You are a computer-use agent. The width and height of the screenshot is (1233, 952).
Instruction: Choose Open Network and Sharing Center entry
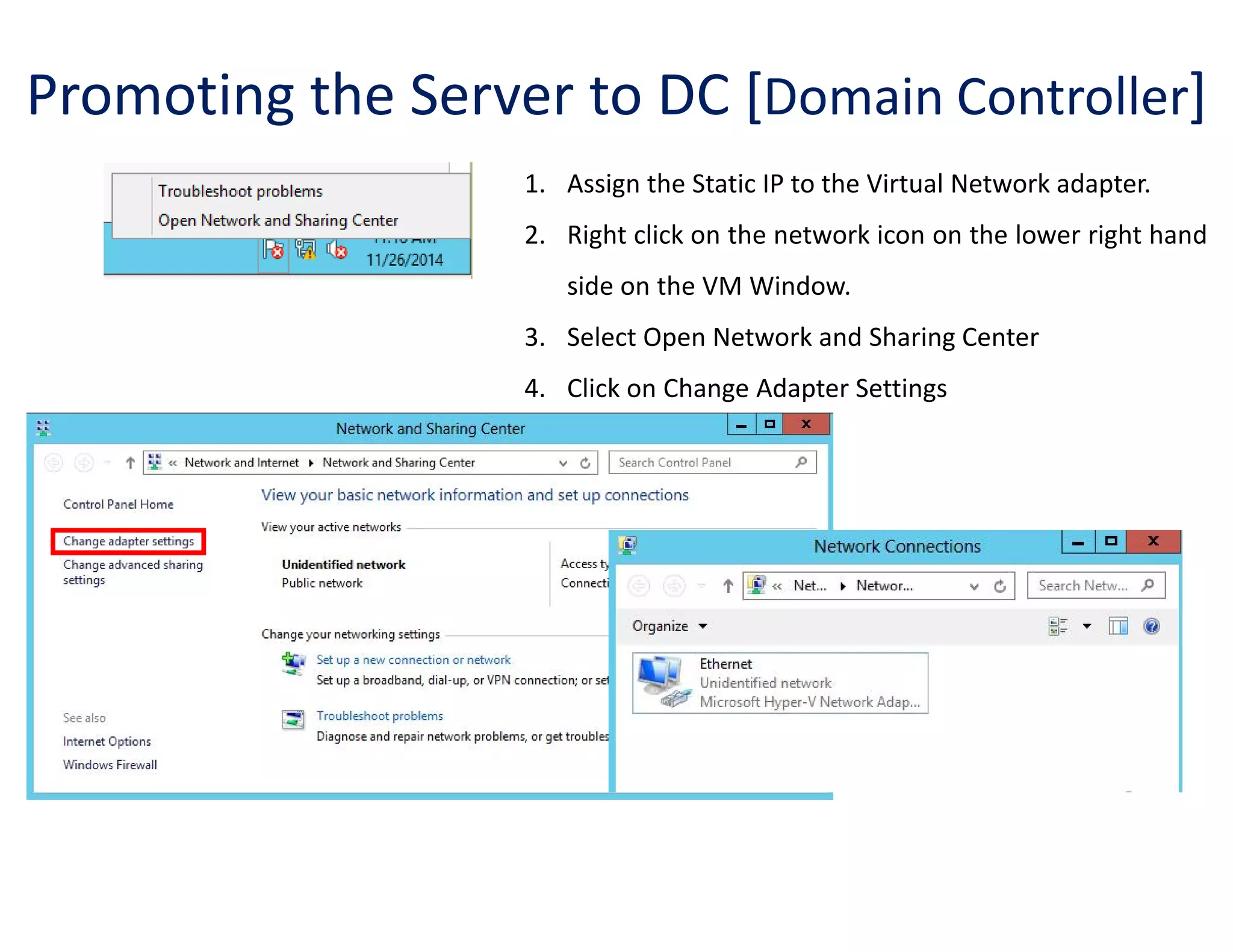[278, 220]
